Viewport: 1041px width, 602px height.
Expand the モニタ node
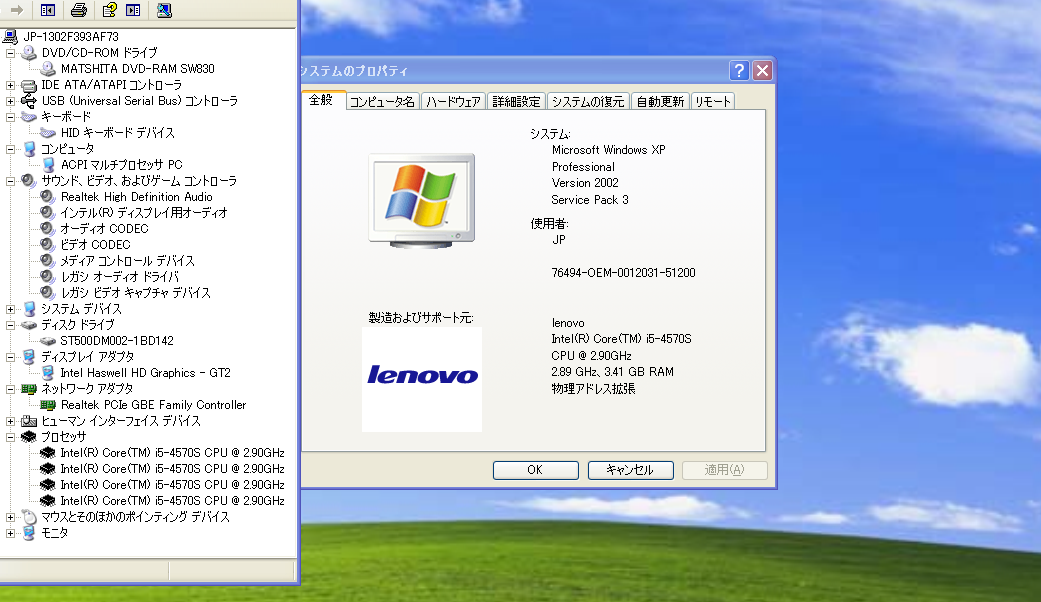point(10,532)
